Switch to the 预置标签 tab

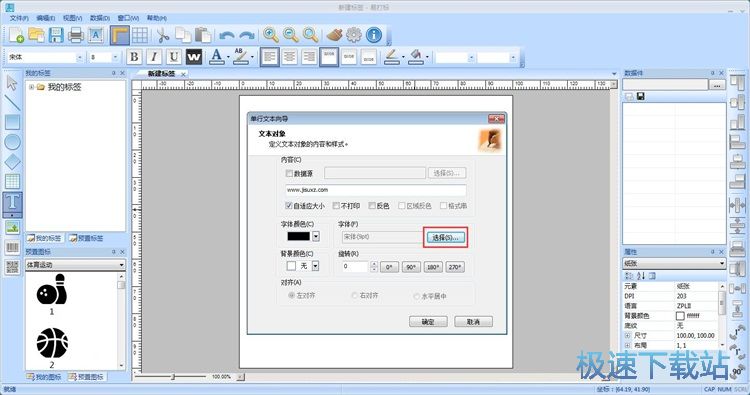coord(86,238)
